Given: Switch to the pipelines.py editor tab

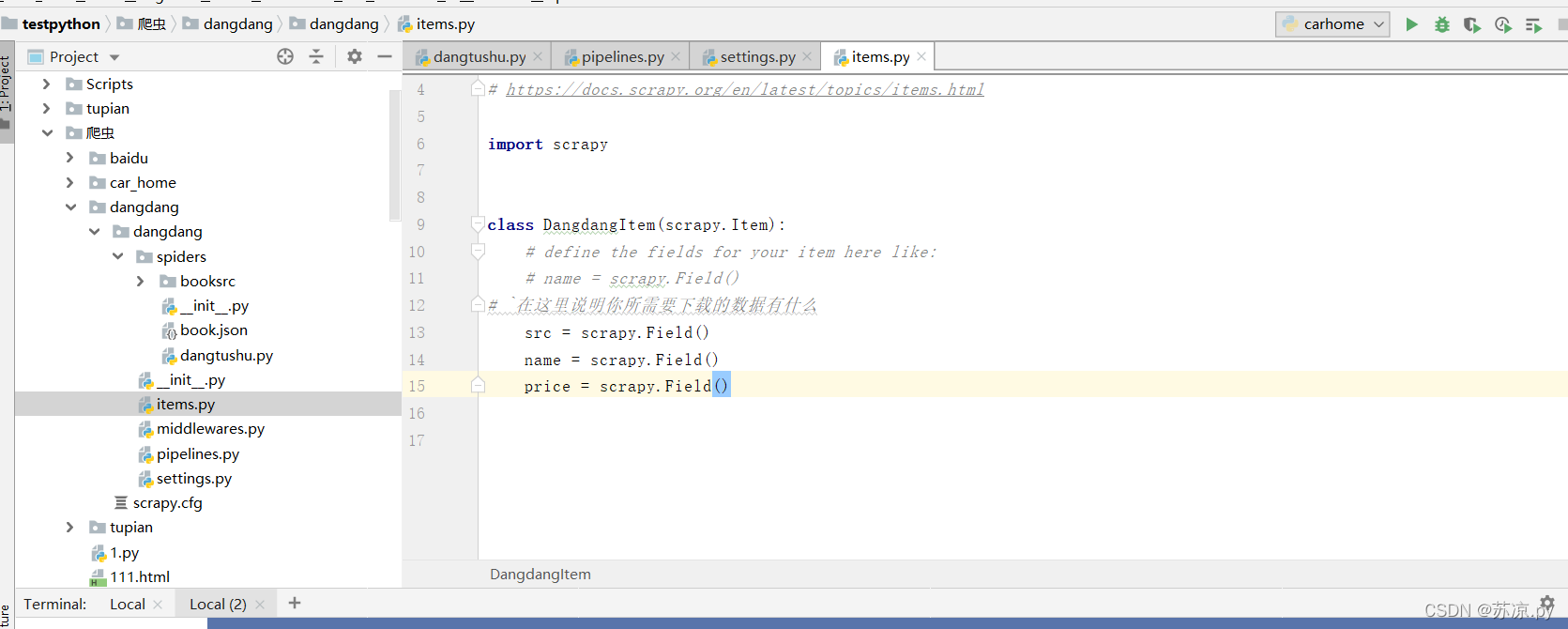Looking at the screenshot, I should pos(622,56).
